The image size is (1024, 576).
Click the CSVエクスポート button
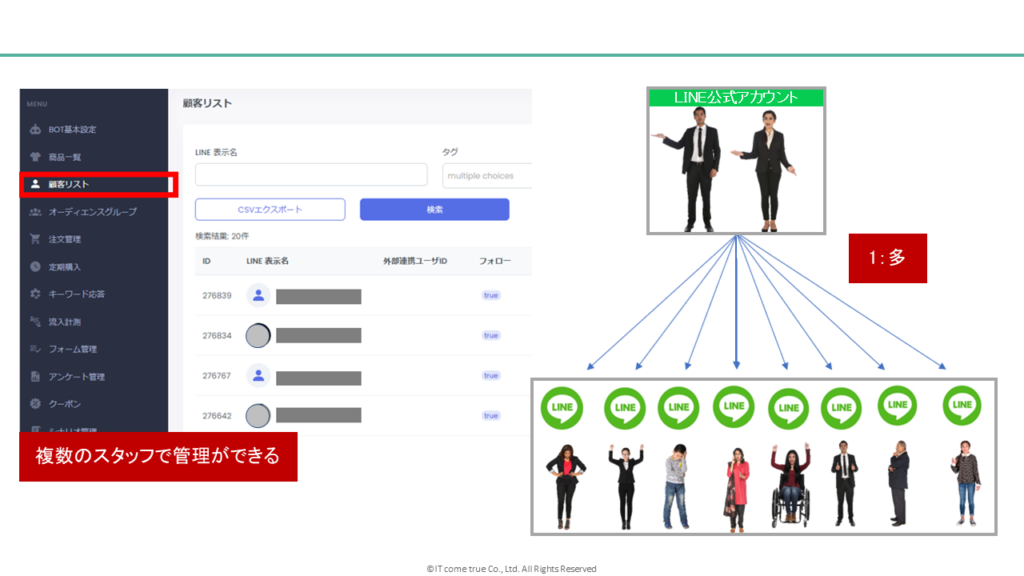coord(270,210)
